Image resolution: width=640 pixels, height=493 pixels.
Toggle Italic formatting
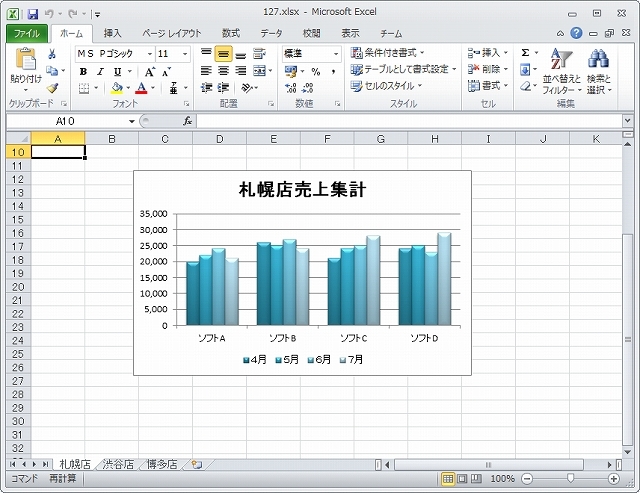coord(100,72)
